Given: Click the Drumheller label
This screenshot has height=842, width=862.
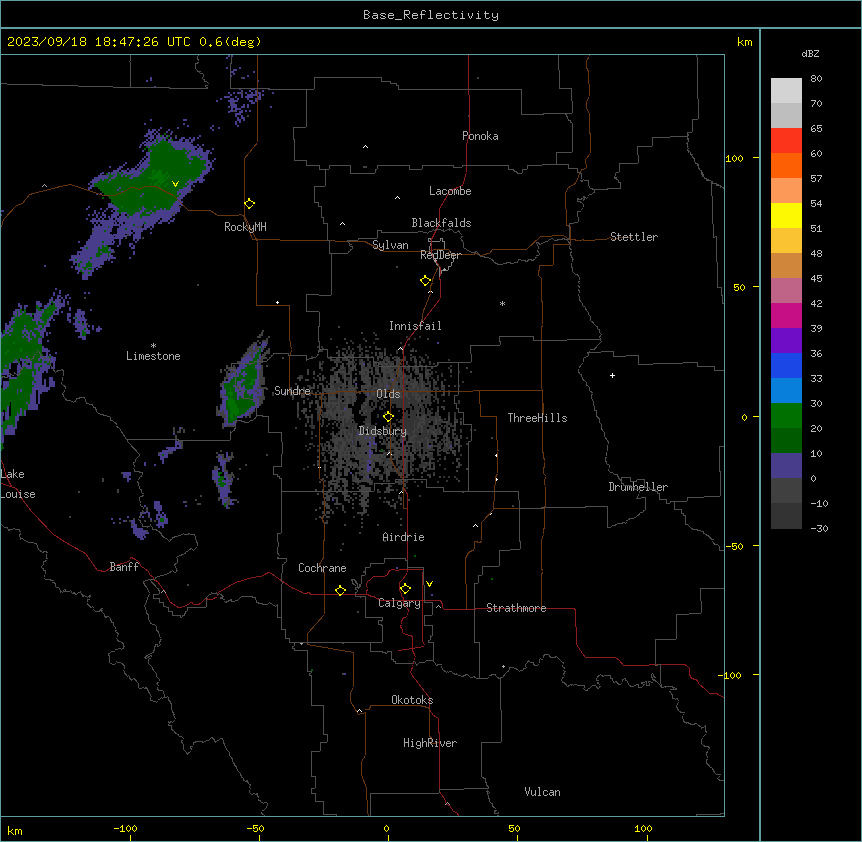Looking at the screenshot, I should pos(638,487).
